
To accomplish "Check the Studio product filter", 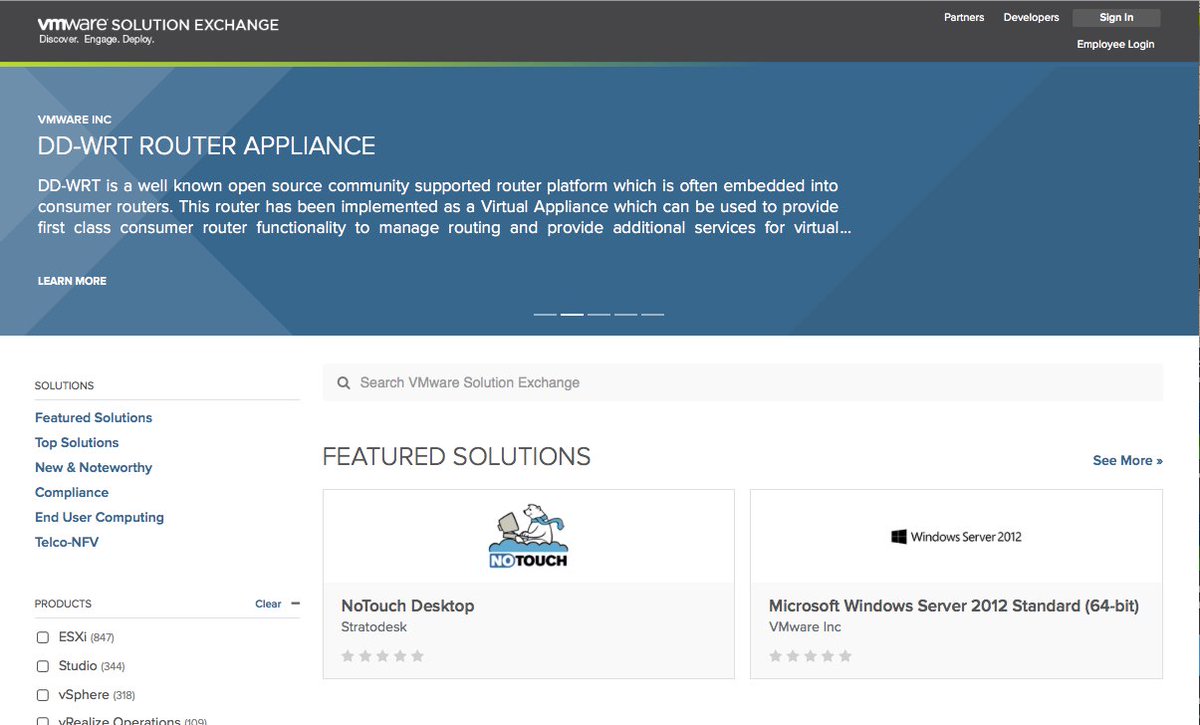I will [43, 666].
